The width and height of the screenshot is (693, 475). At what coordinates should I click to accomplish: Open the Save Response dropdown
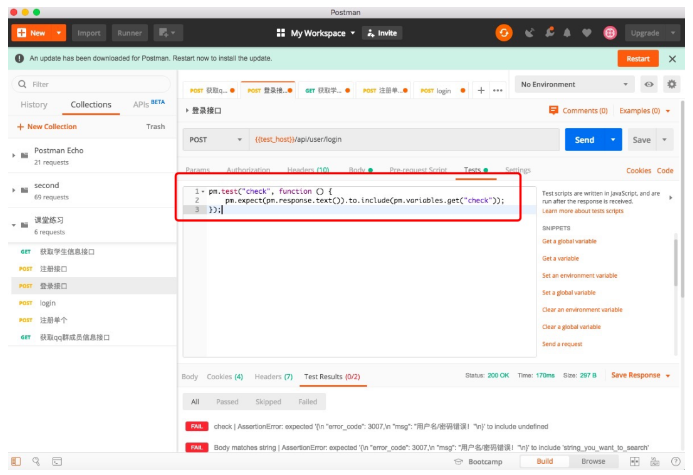tap(640, 375)
